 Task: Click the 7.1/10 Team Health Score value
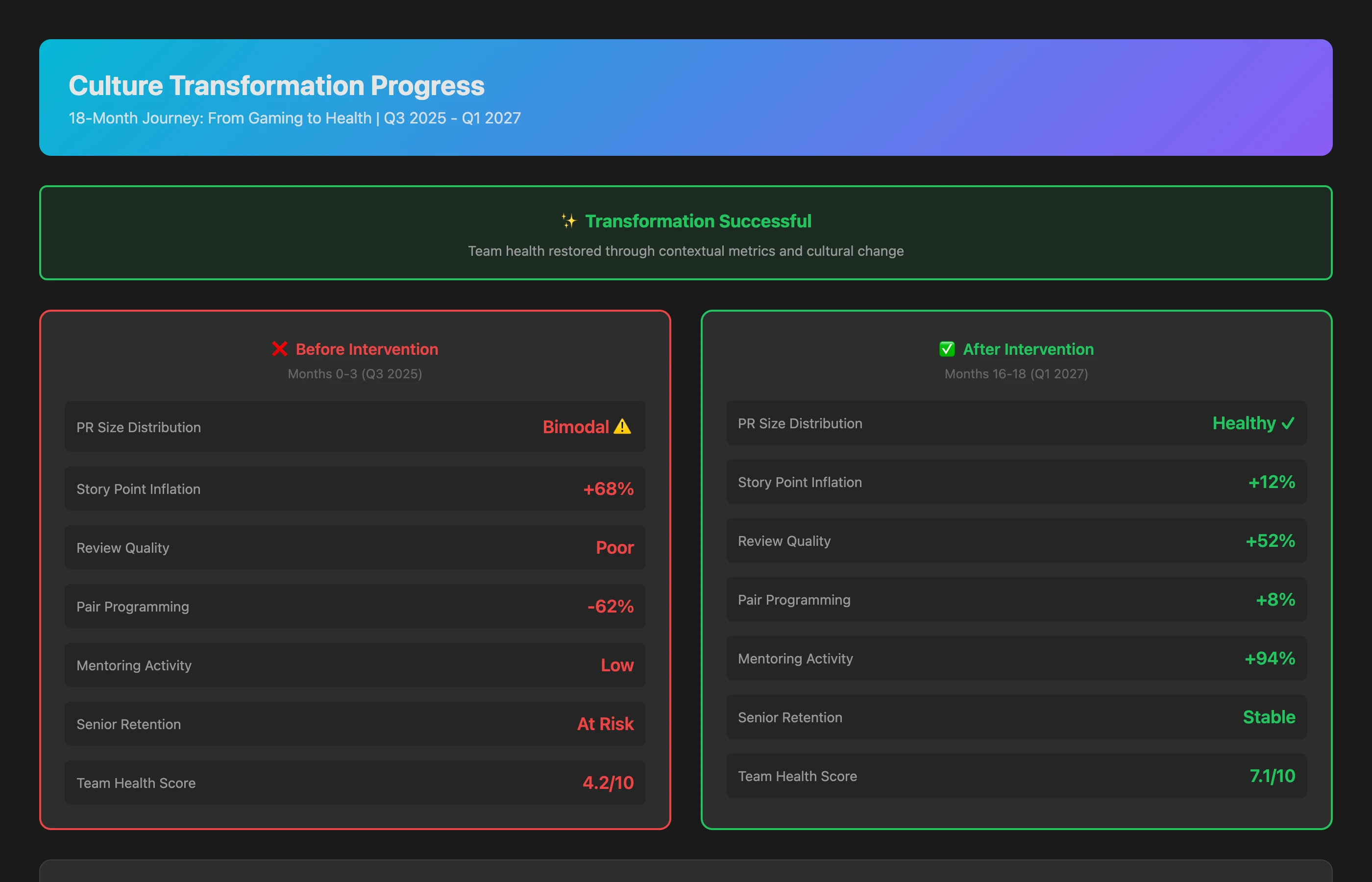click(1273, 776)
